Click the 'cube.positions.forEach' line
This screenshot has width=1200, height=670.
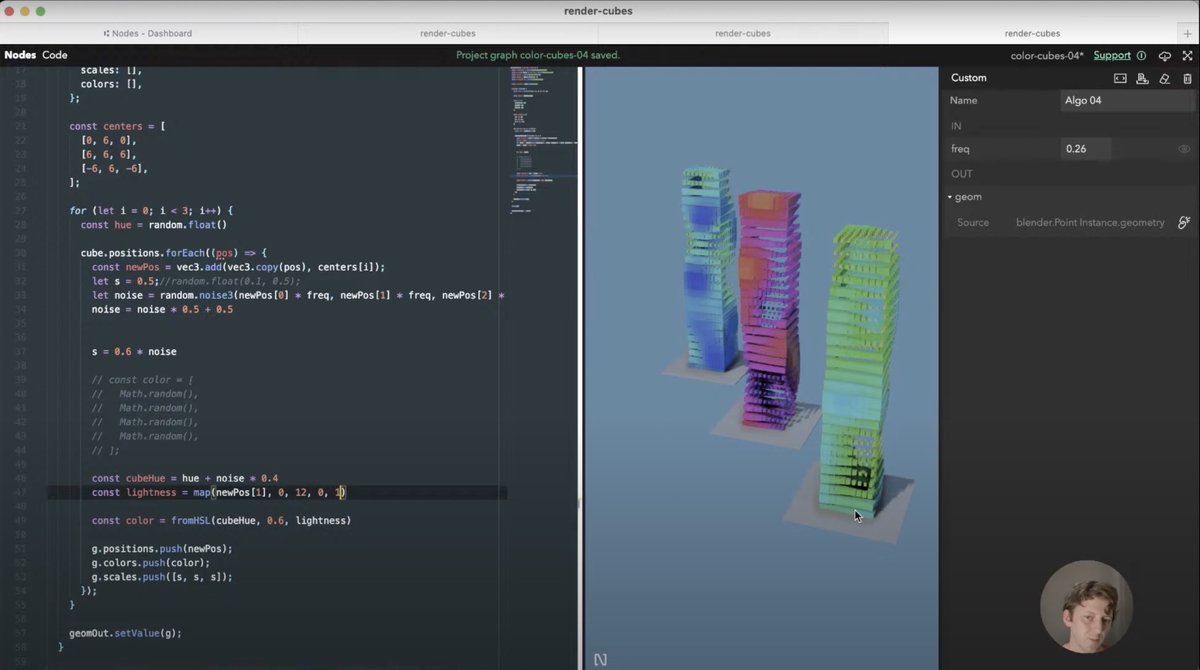pos(174,253)
